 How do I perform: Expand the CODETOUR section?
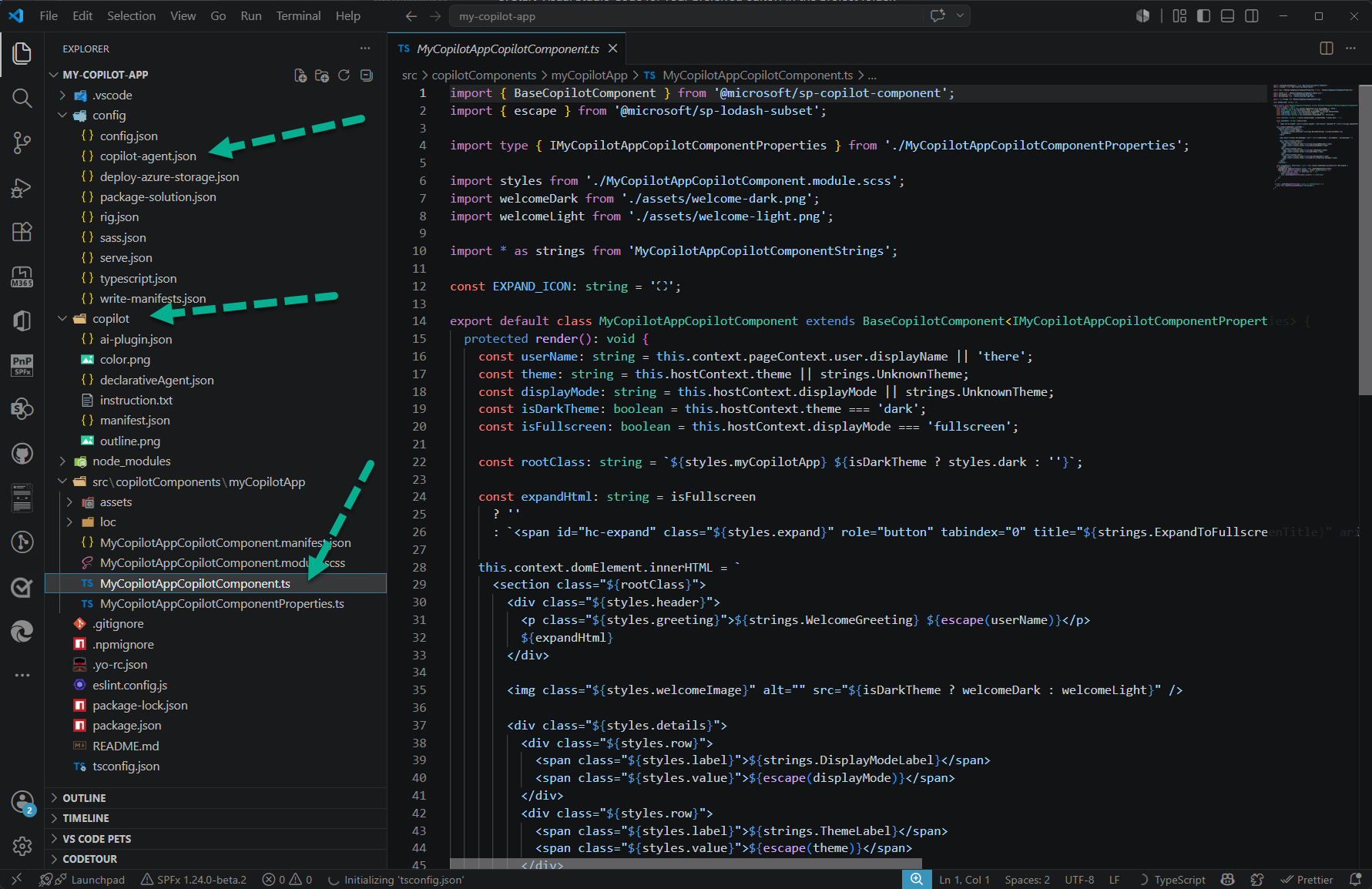pyautogui.click(x=216, y=859)
